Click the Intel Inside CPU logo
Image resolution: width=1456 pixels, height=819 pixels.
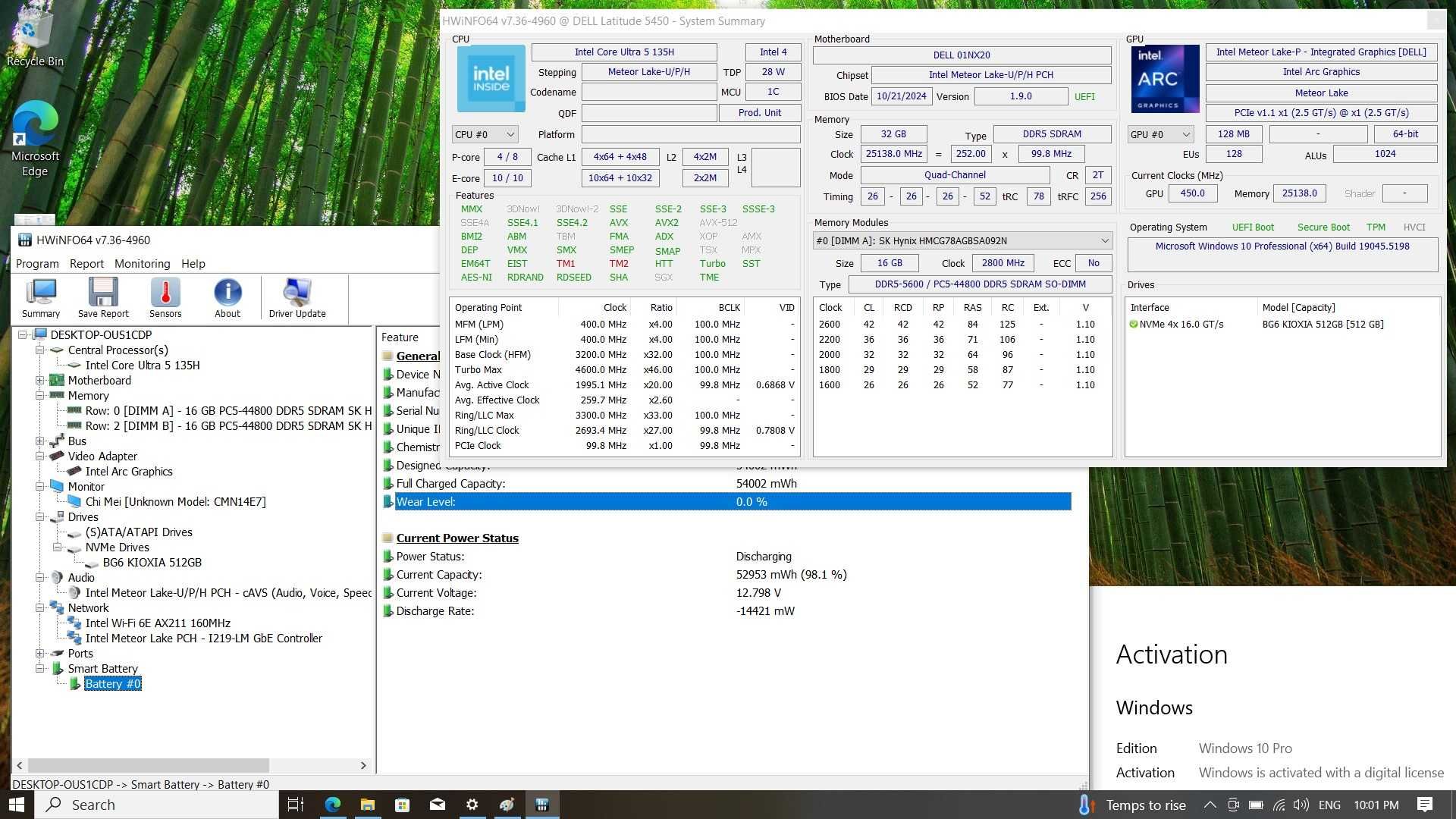(x=491, y=78)
